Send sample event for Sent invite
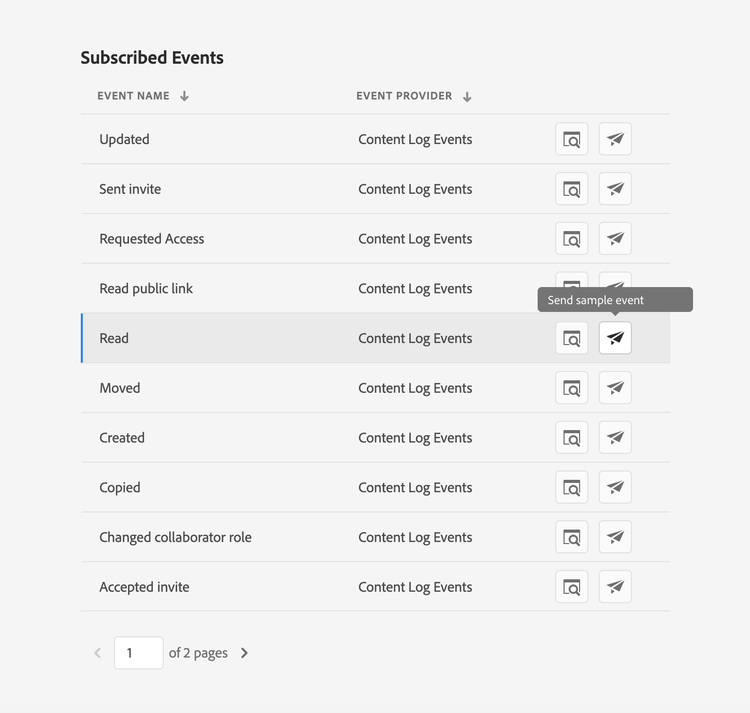Image resolution: width=750 pixels, height=713 pixels. coord(615,189)
